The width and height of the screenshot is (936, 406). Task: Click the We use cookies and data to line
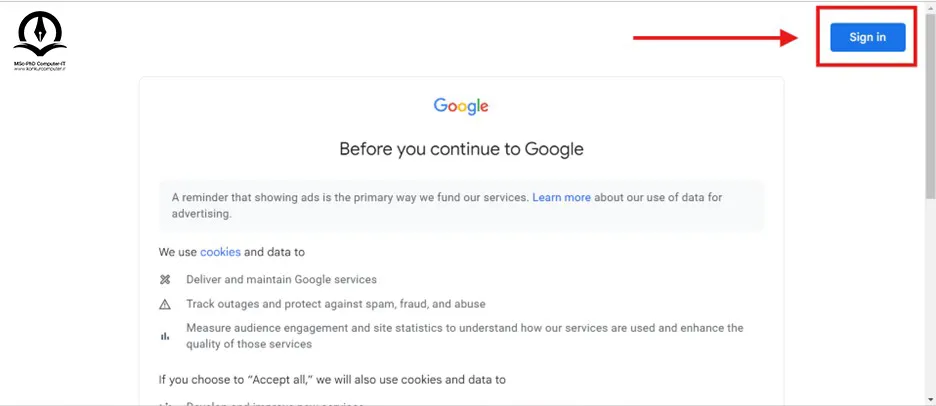coord(232,252)
